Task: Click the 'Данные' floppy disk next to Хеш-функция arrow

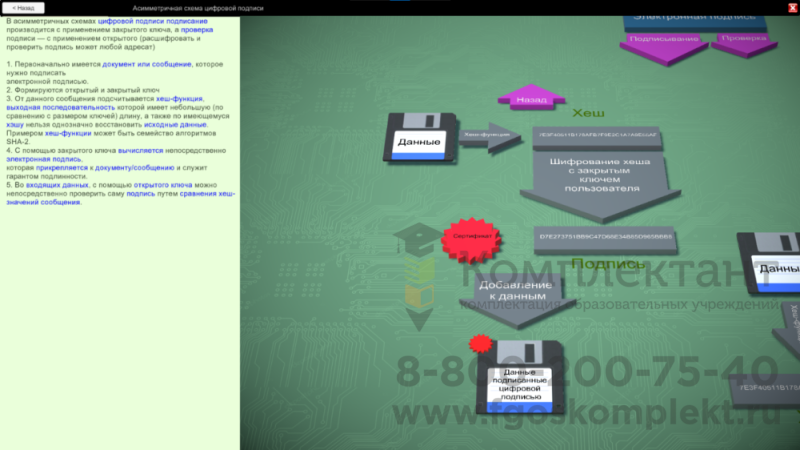Action: 418,138
